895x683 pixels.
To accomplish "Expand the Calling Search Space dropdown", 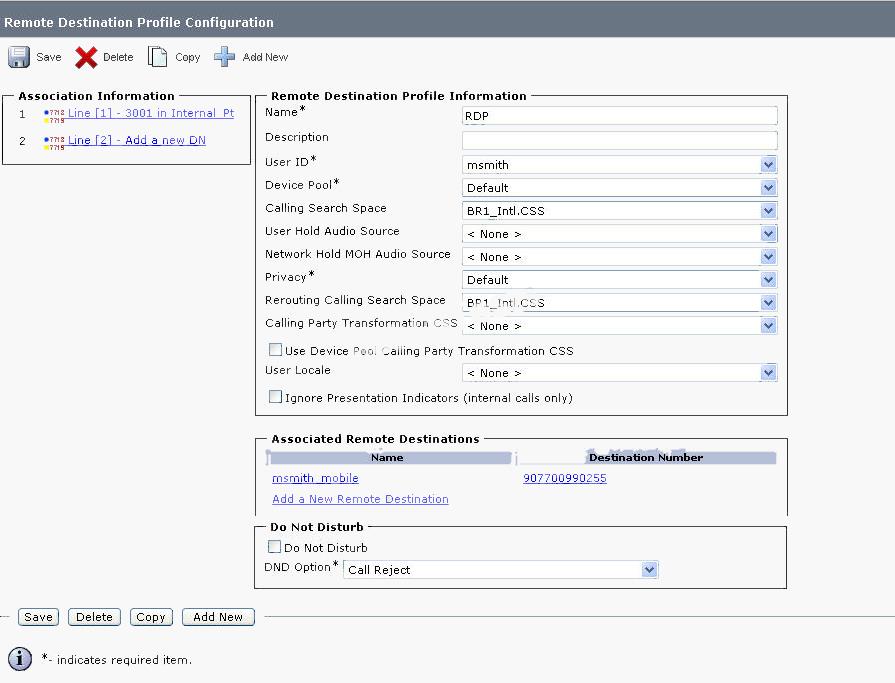I will (619, 211).
